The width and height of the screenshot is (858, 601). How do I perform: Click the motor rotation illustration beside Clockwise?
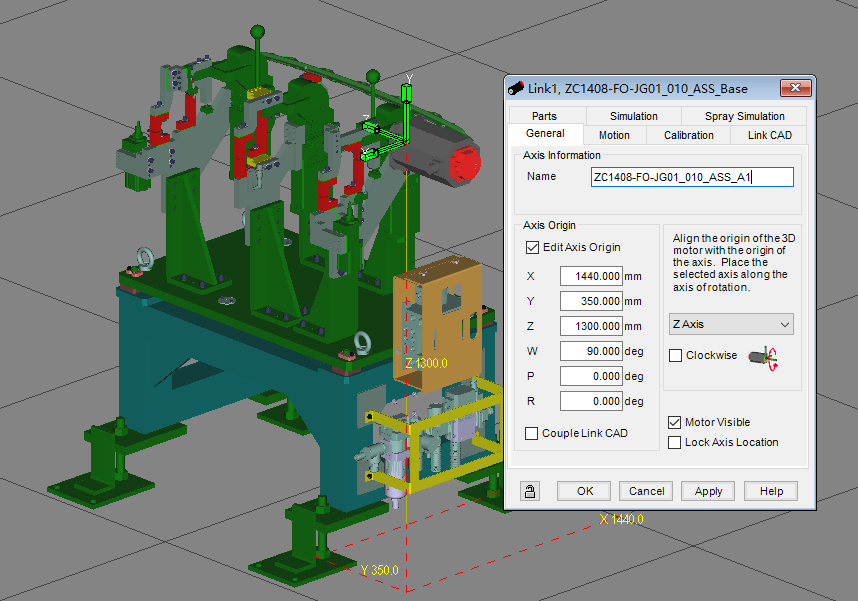click(762, 355)
